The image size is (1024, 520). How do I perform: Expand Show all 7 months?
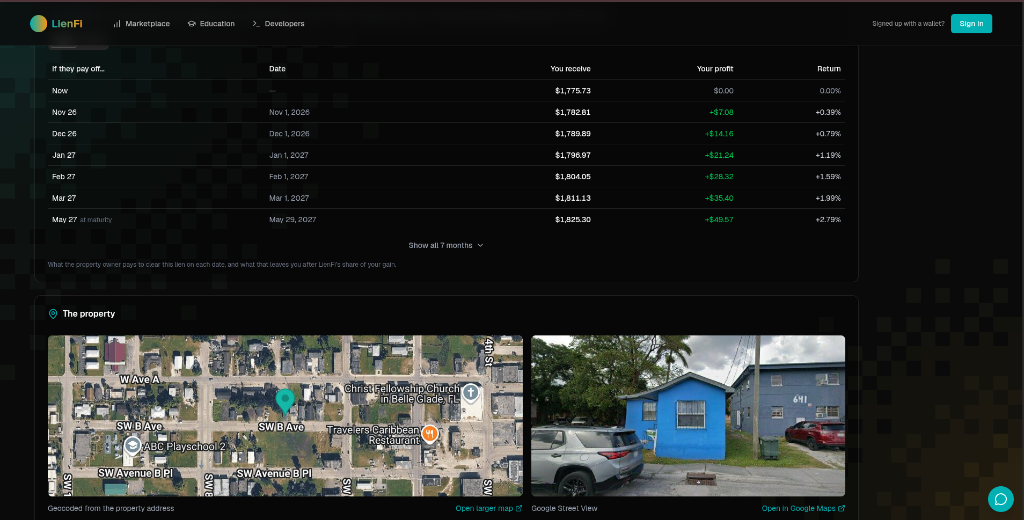(x=445, y=246)
